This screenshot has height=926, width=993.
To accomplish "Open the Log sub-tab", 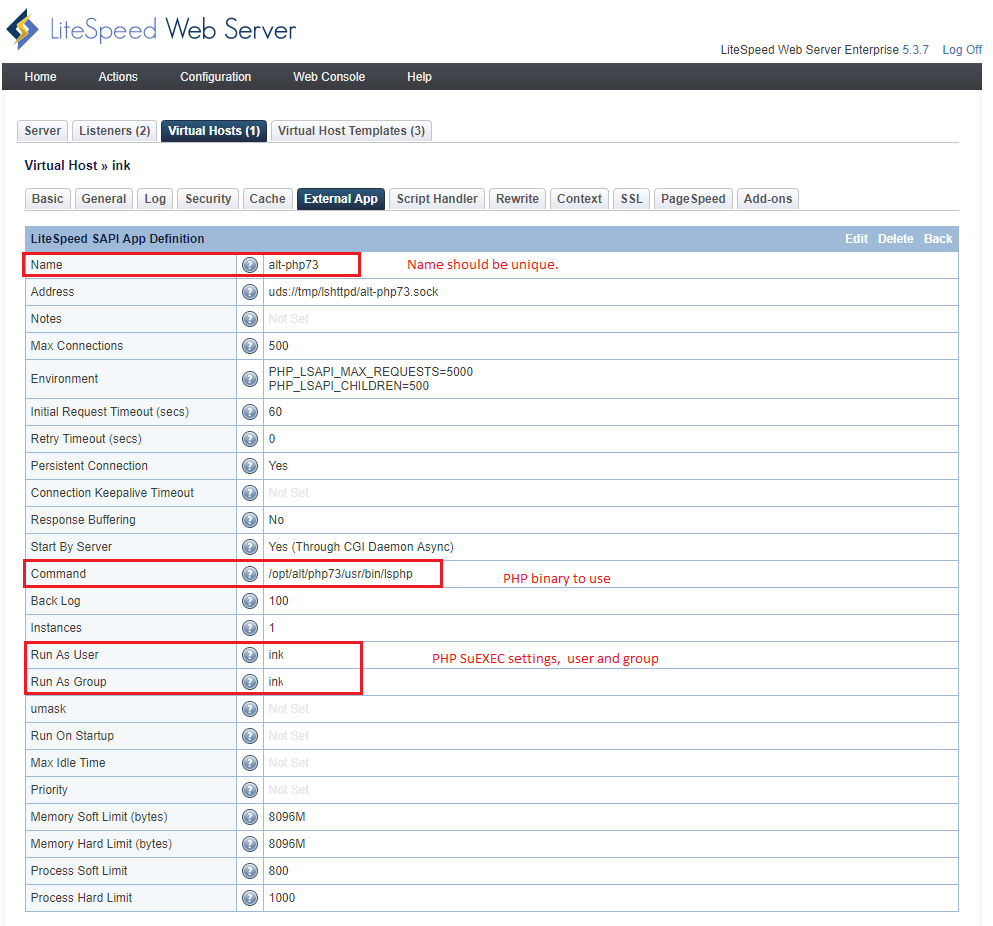I will [x=155, y=199].
